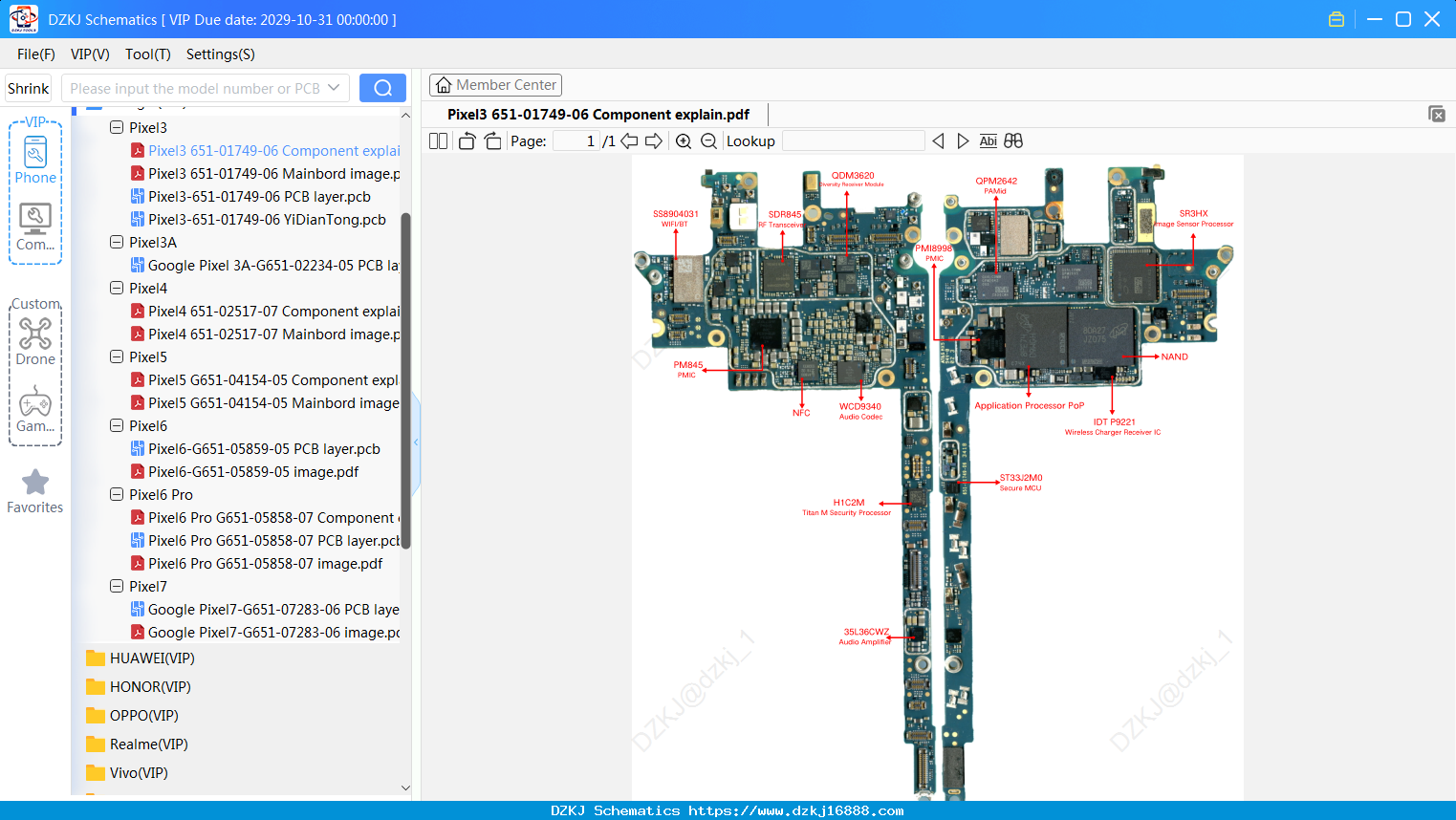This screenshot has width=1456, height=820.
Task: Click the blue search button
Action: [x=382, y=88]
